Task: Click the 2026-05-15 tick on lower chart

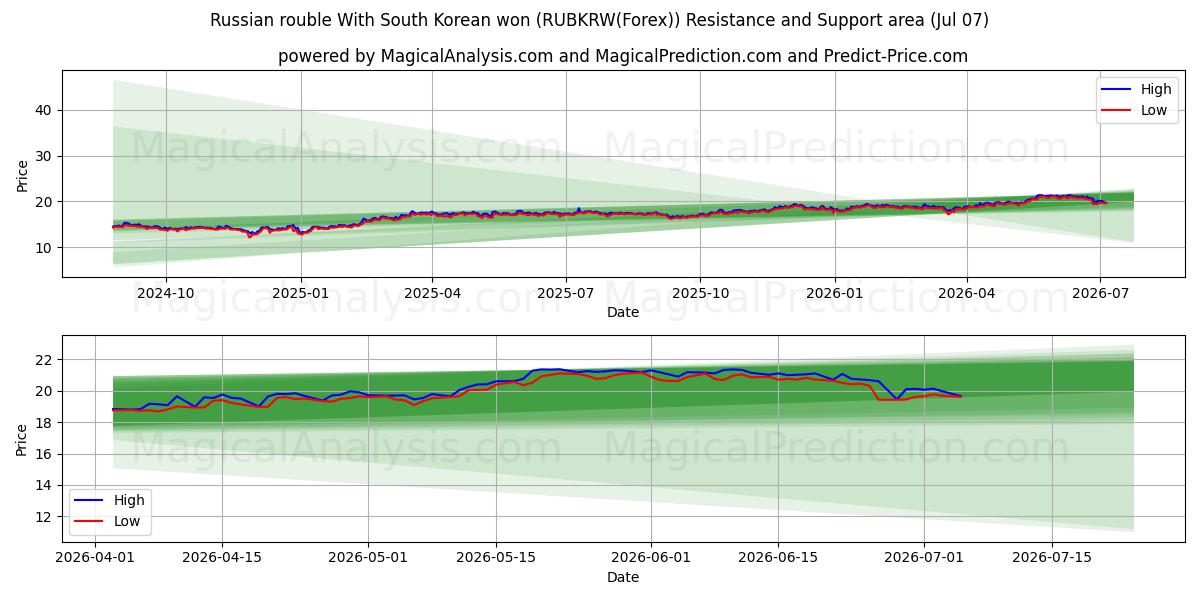Action: [x=496, y=558]
